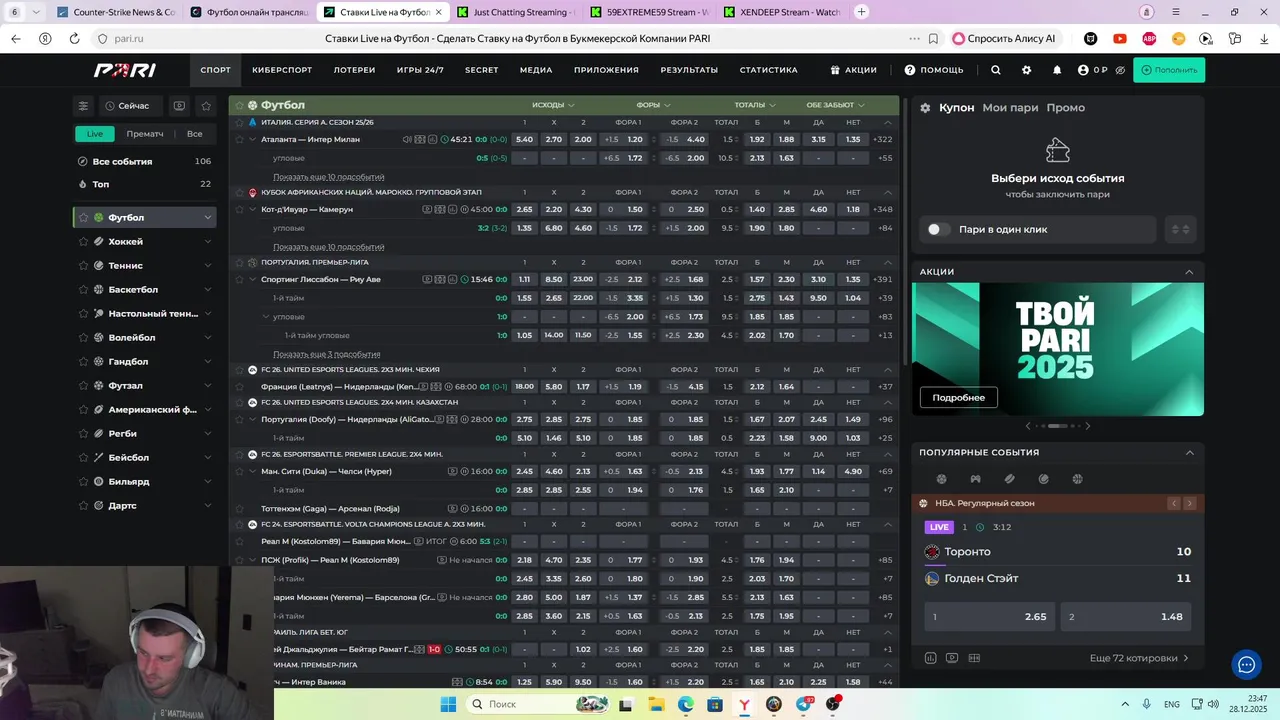Image resolution: width=1280 pixels, height=720 pixels.
Task: Select hockey icon in Популярные события
Action: [1009, 479]
